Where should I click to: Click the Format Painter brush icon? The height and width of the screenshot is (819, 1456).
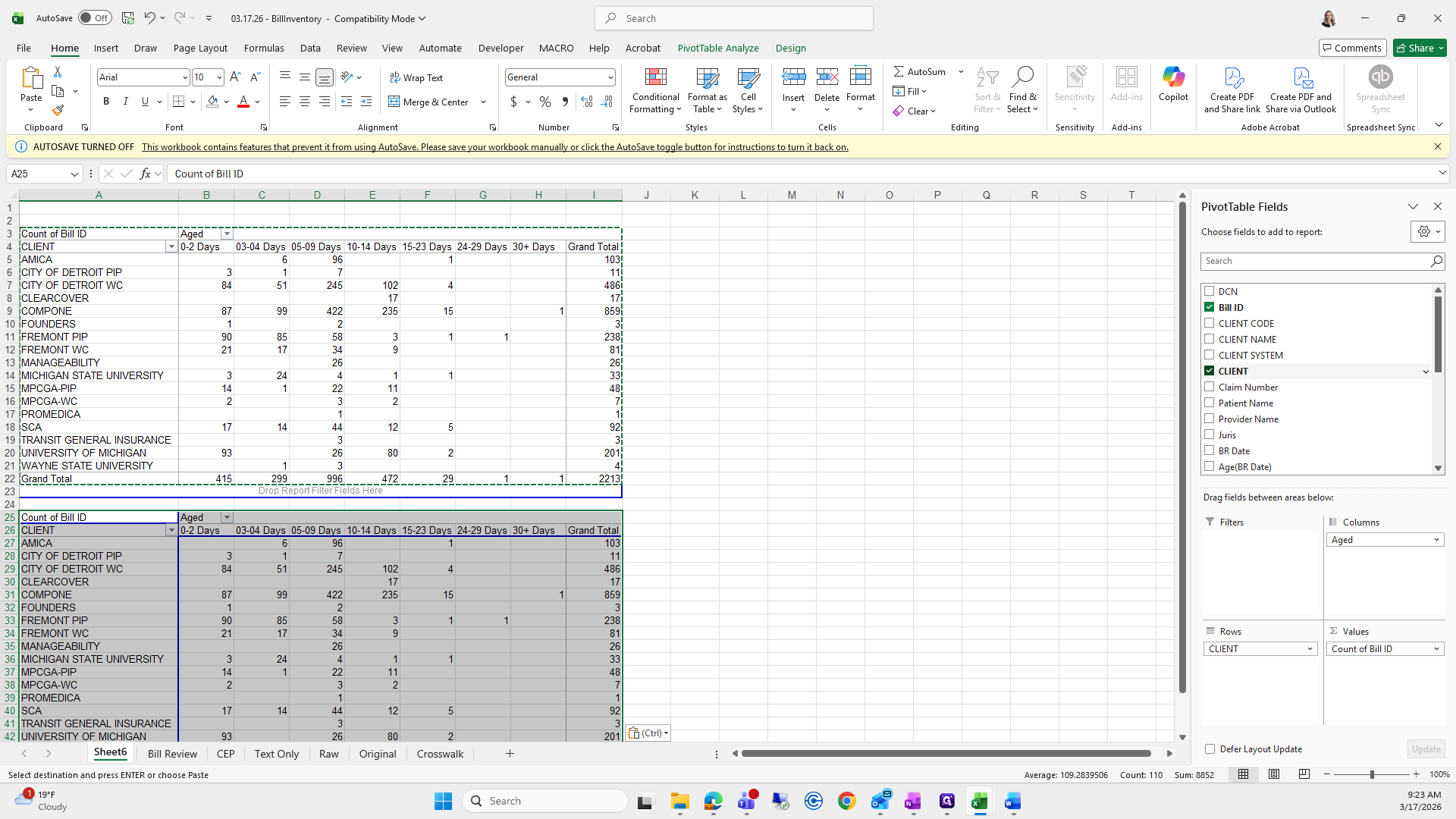58,111
